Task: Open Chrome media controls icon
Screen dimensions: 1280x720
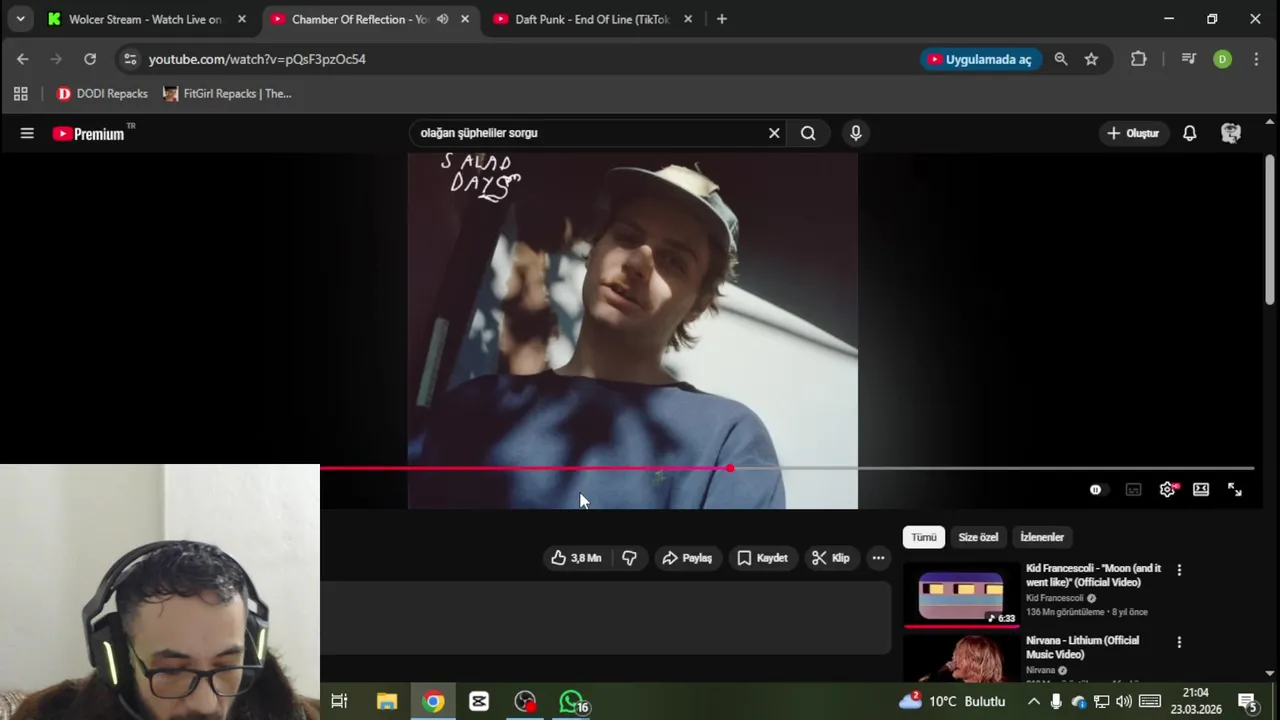Action: point(1188,59)
